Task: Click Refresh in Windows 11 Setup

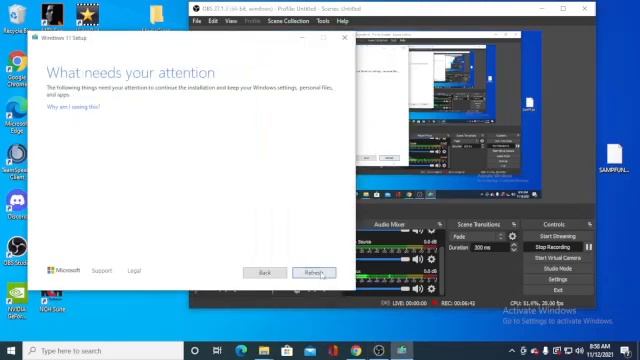Action: [314, 273]
